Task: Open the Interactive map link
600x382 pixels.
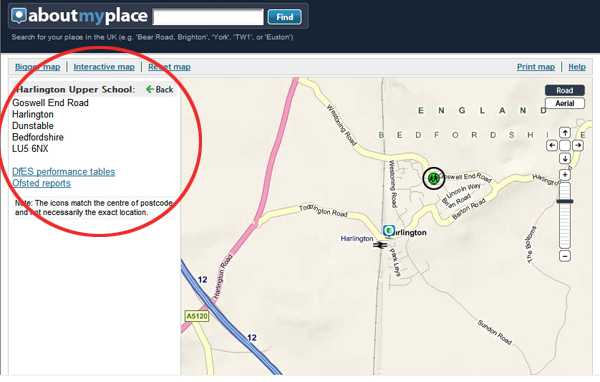Action: pos(104,67)
